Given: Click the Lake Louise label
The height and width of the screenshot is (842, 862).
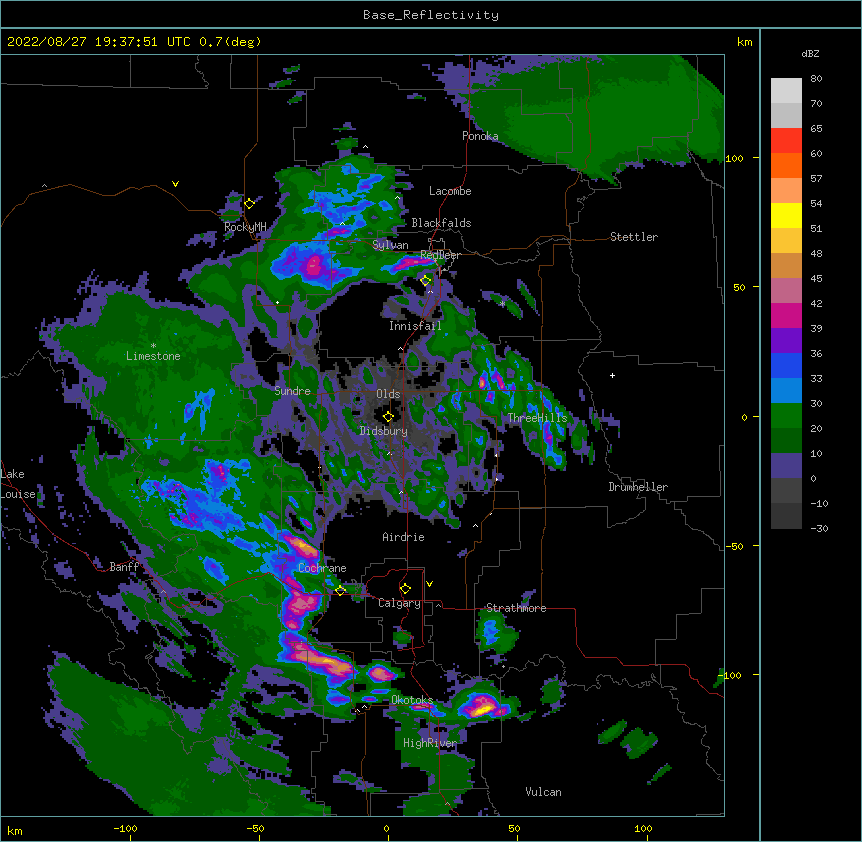Looking at the screenshot, I should 17,484.
